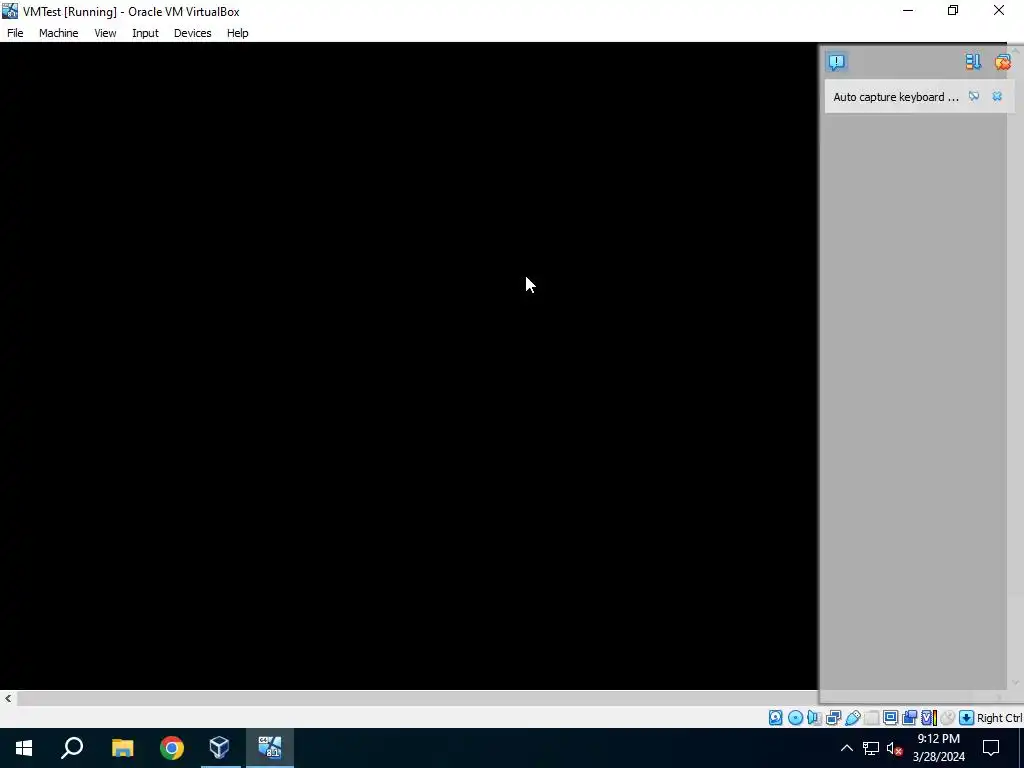Click the keyboard capture arrow icon

point(967,718)
